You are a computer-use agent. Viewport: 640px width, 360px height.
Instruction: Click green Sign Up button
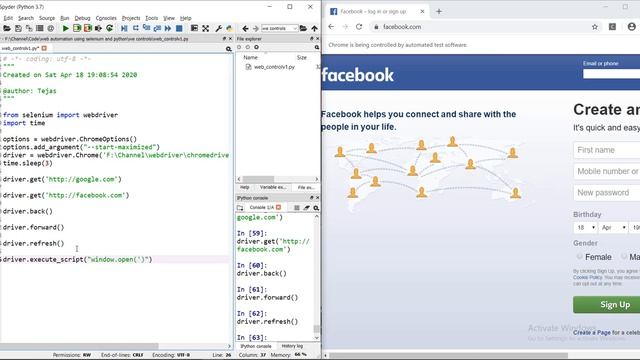(607, 304)
